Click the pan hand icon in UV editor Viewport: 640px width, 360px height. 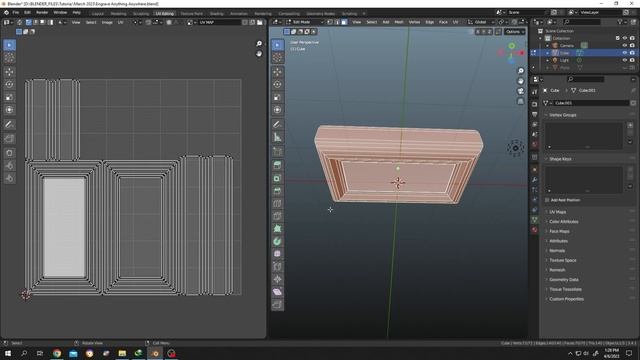pos(259,53)
